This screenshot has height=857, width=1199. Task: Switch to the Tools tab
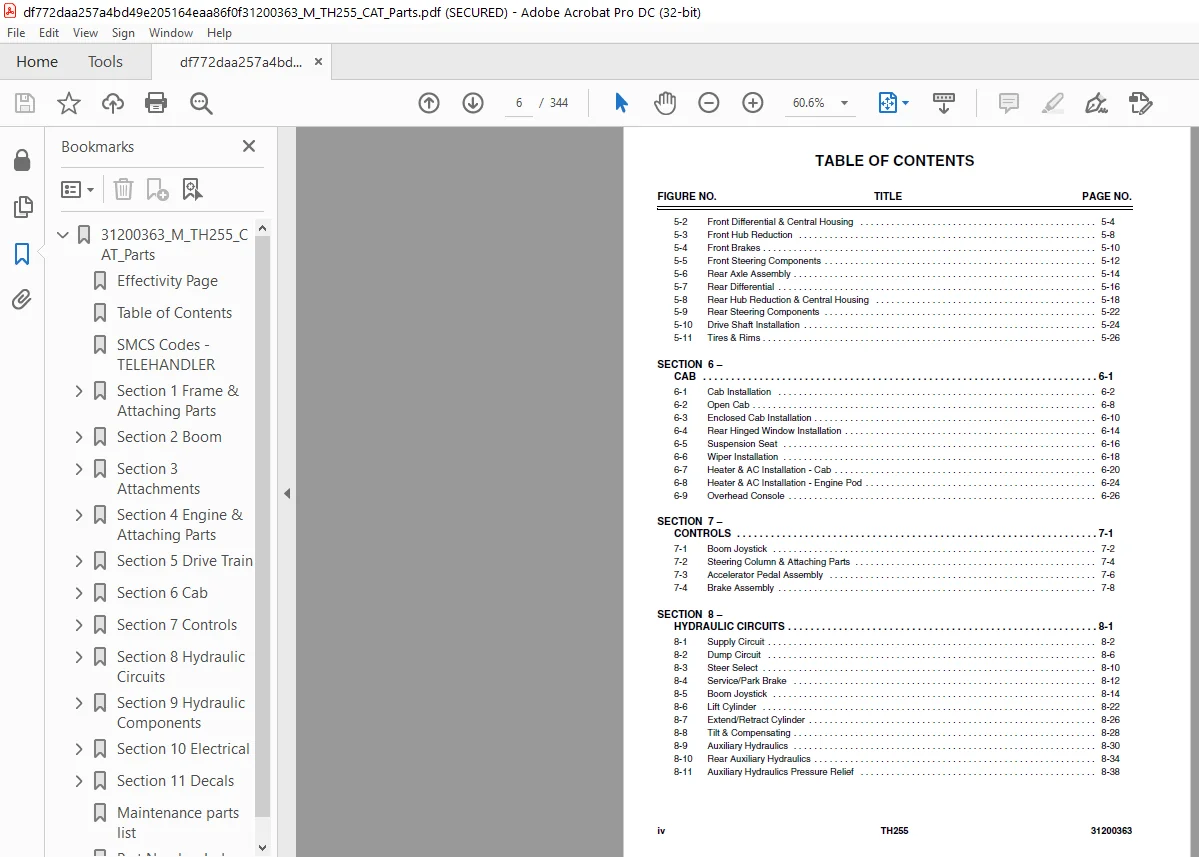point(105,62)
